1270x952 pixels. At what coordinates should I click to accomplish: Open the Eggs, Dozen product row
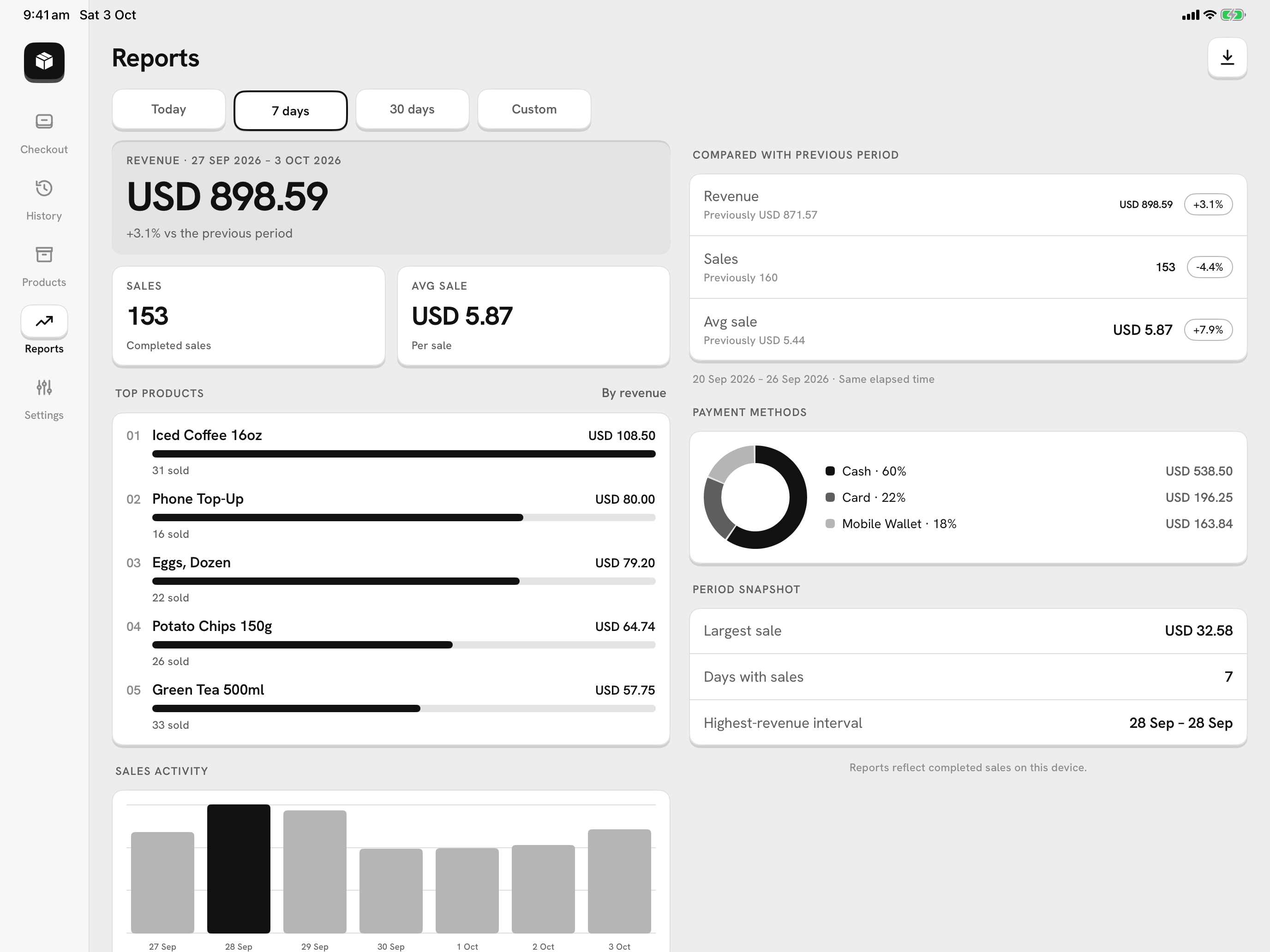[390, 580]
